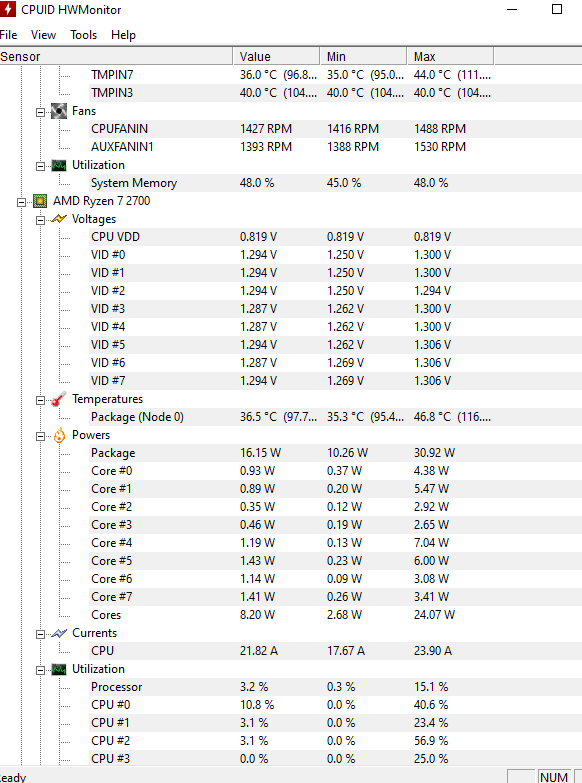Click the HWMonitor app icon in the title bar

pos(7,9)
